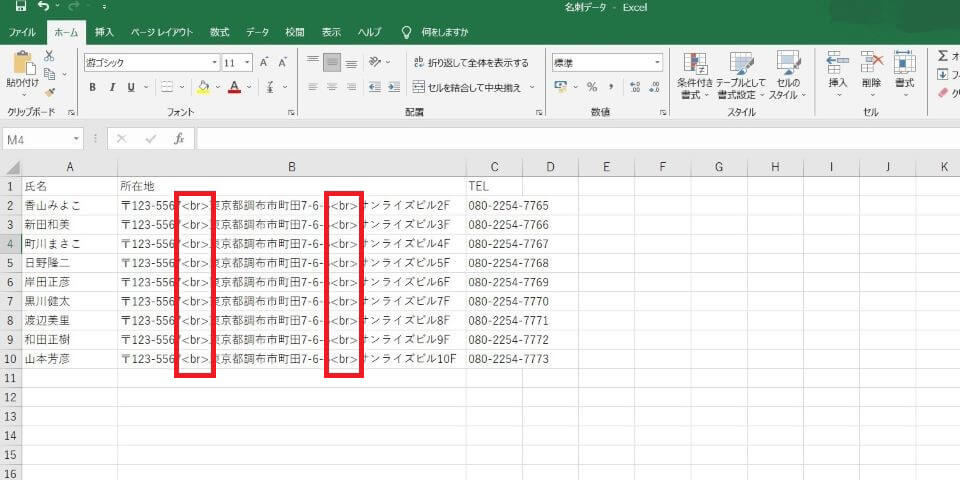Click the Cut scissors icon
Viewport: 960px width, 480px height.
[x=48, y=56]
